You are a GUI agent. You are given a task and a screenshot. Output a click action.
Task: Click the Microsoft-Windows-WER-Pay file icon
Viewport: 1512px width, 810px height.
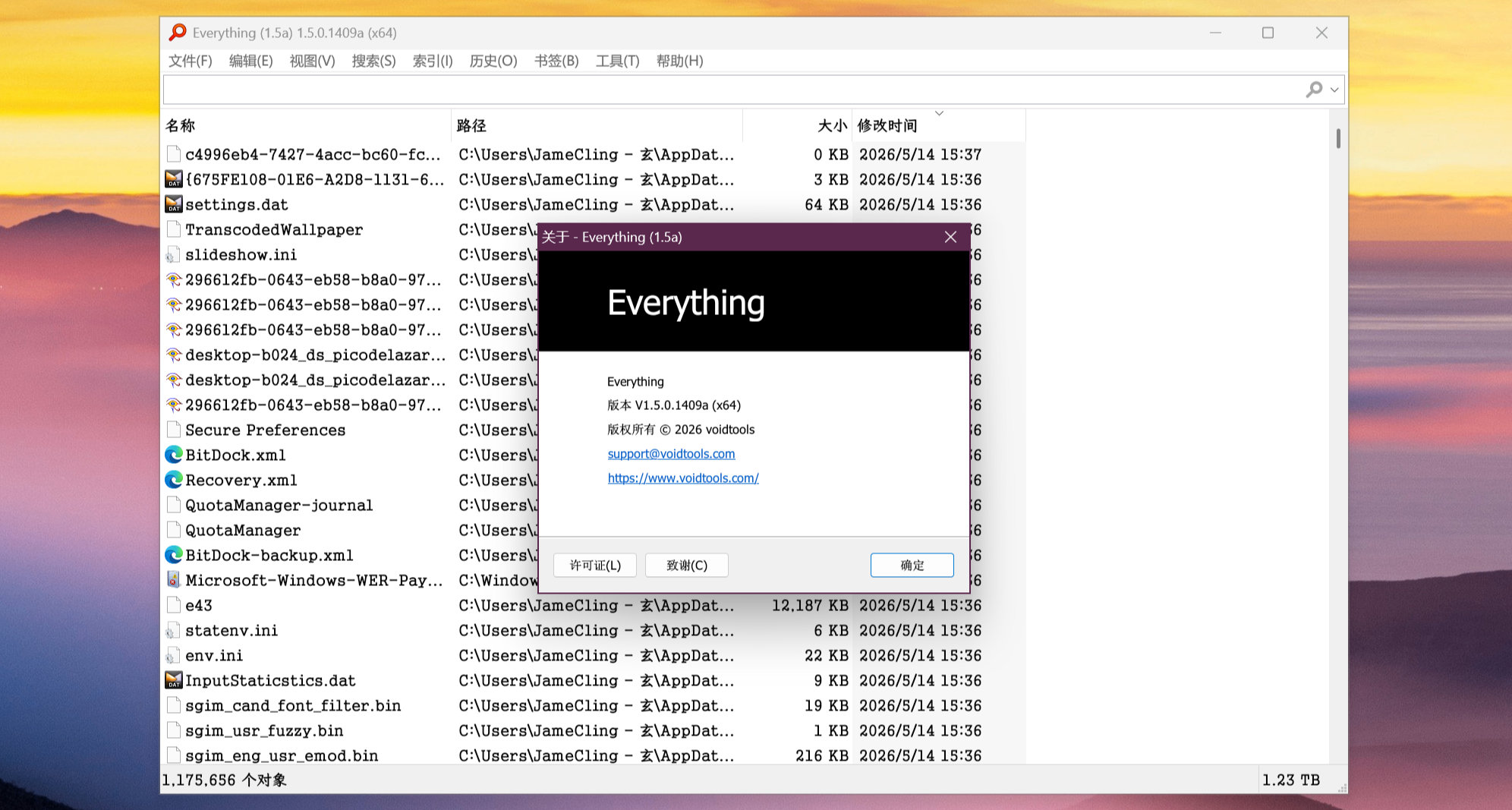tap(174, 580)
